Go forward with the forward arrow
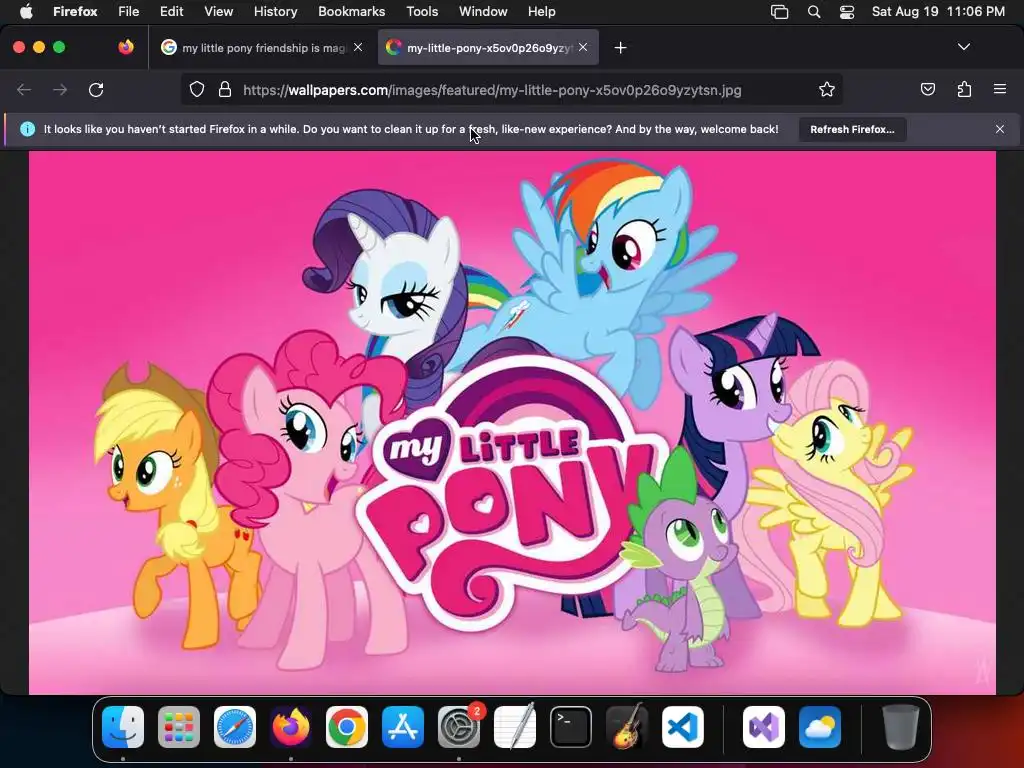 coord(60,90)
